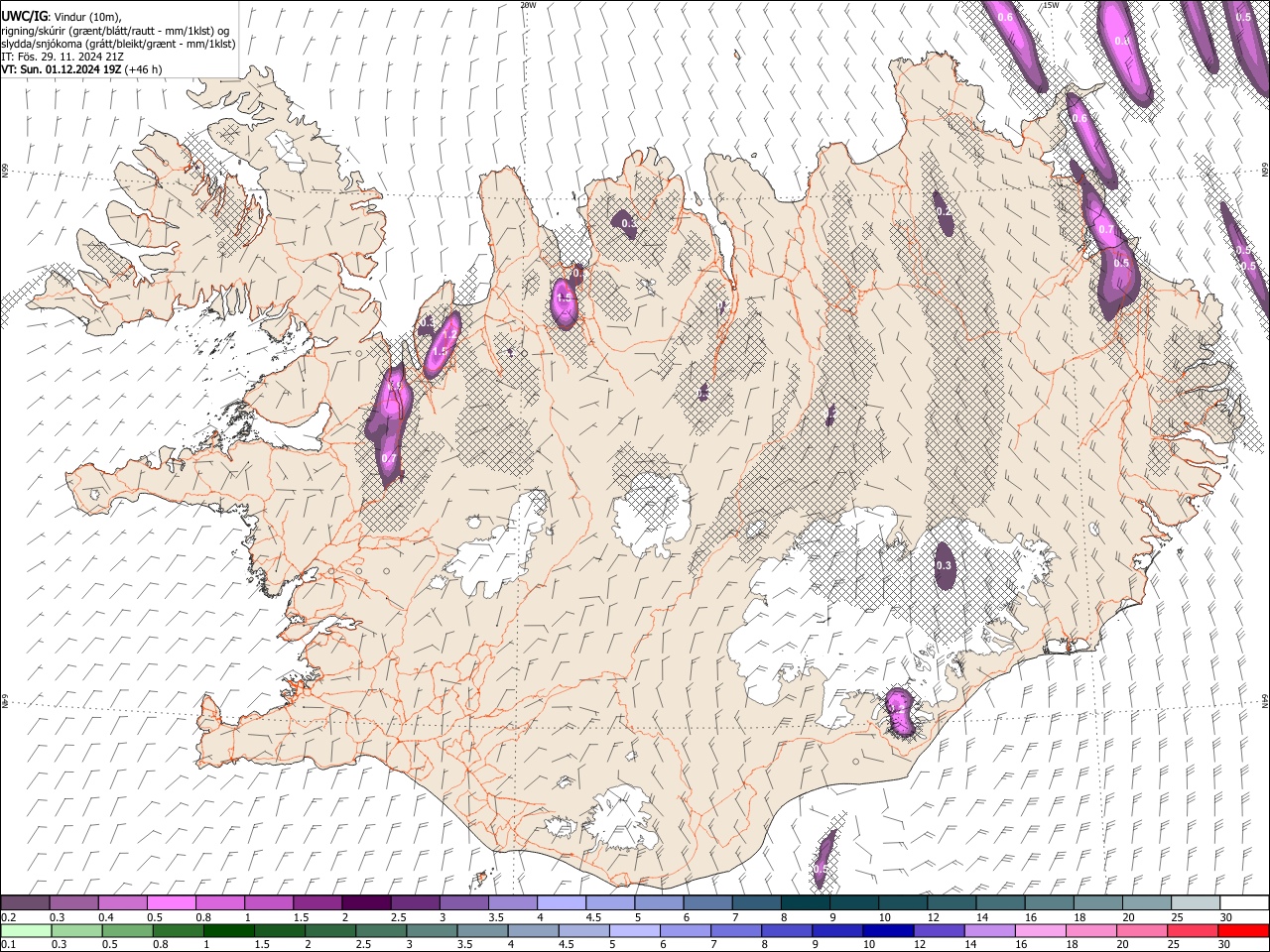The height and width of the screenshot is (952, 1270).
Task: Click the 14 swatch in upper legend row
Action: click(1000, 902)
